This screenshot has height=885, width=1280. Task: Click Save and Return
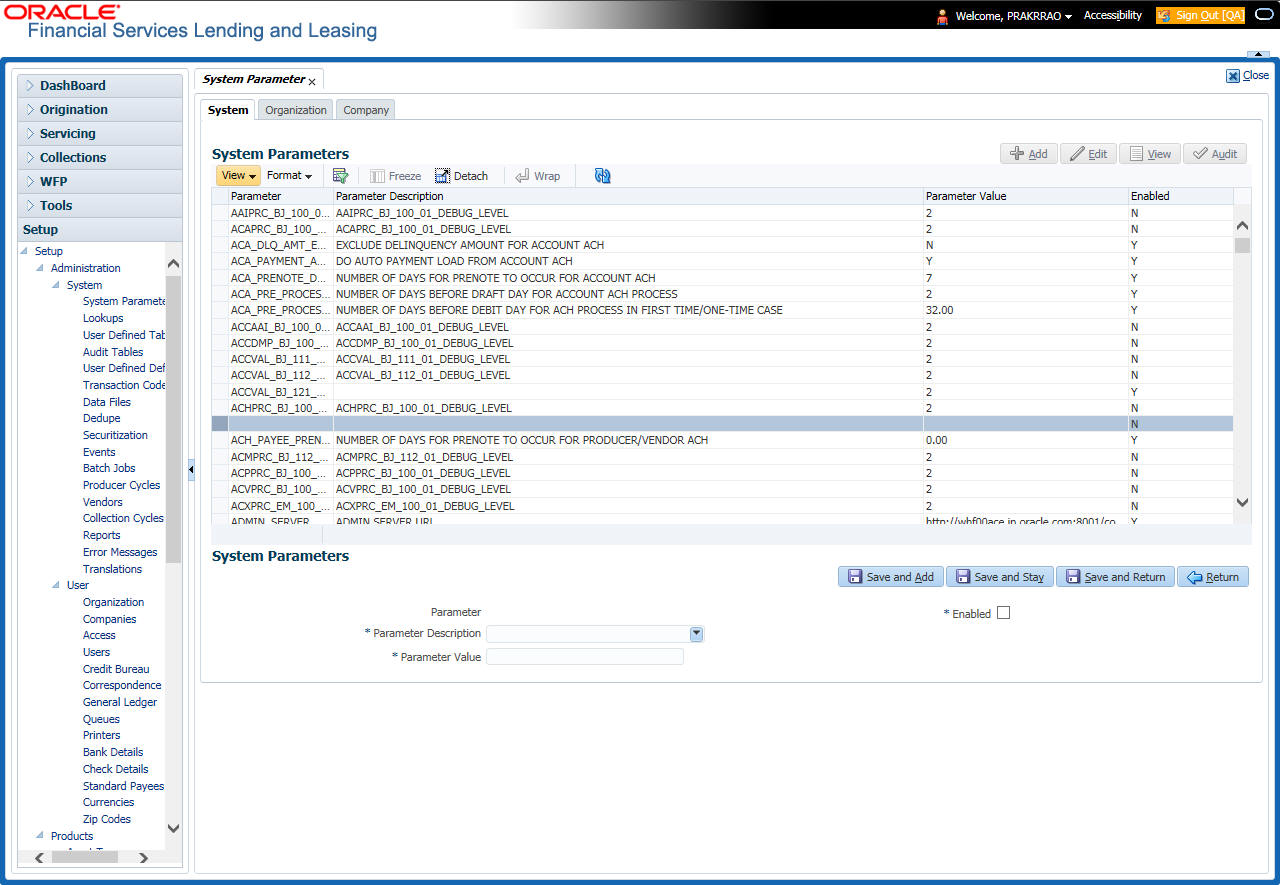(1116, 577)
